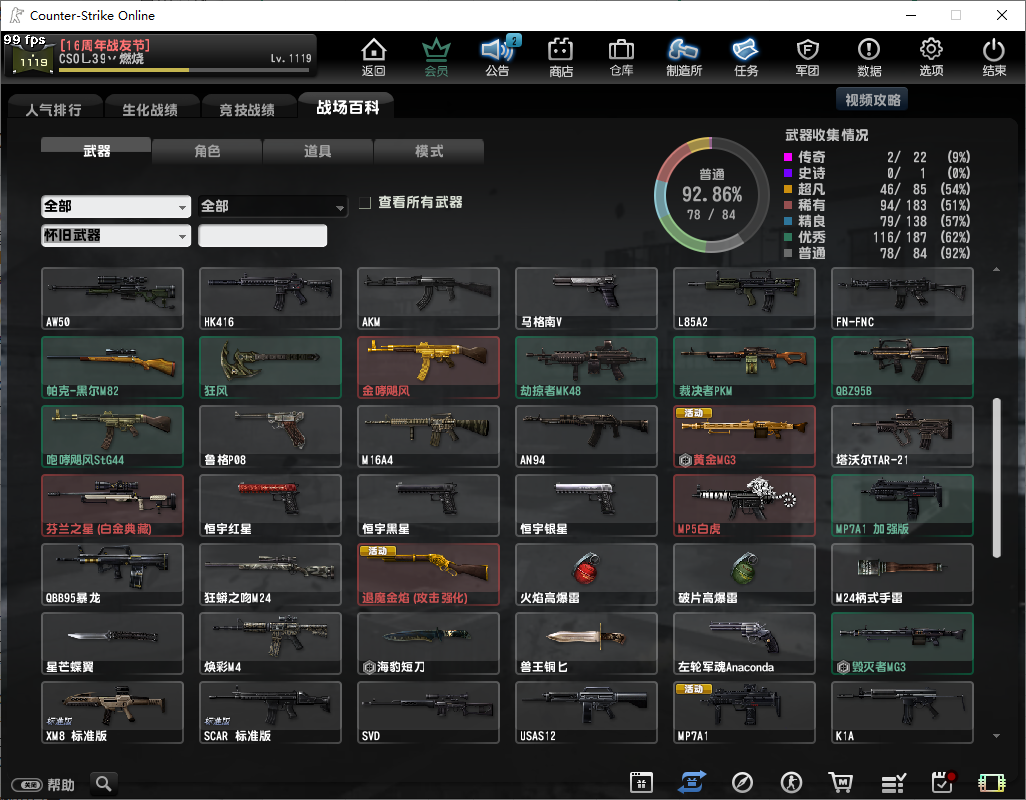Open the calendar check icon with red dot
1026x800 pixels.
point(943,782)
